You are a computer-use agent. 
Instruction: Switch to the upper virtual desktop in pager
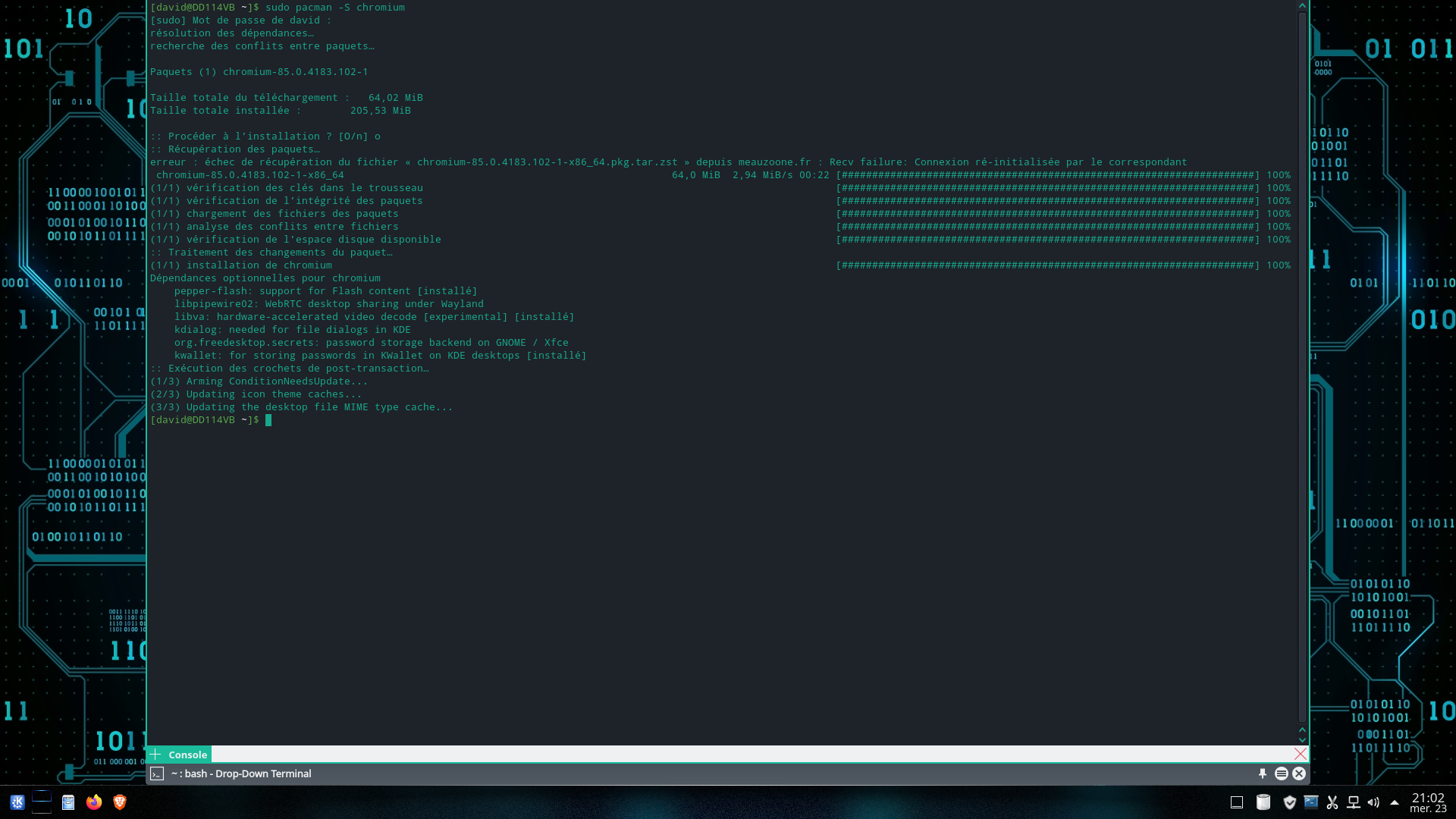click(42, 795)
